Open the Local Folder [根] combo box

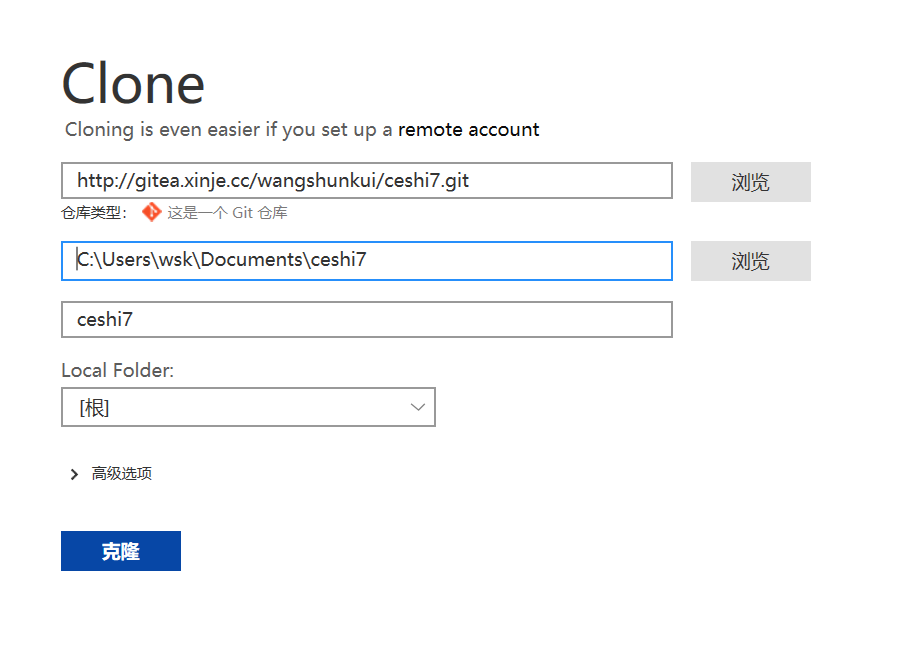pos(248,407)
